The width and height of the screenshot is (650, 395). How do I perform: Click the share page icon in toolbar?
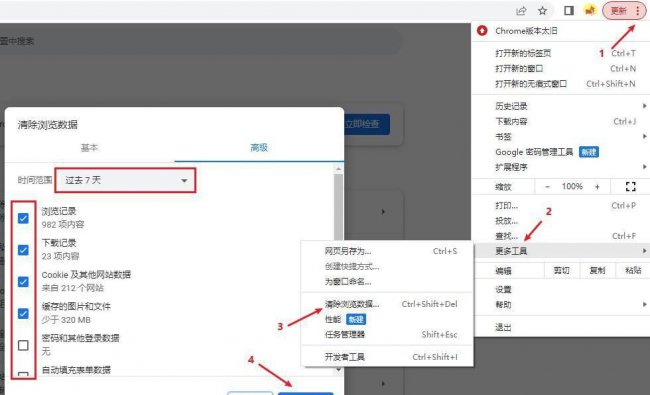tap(521, 11)
